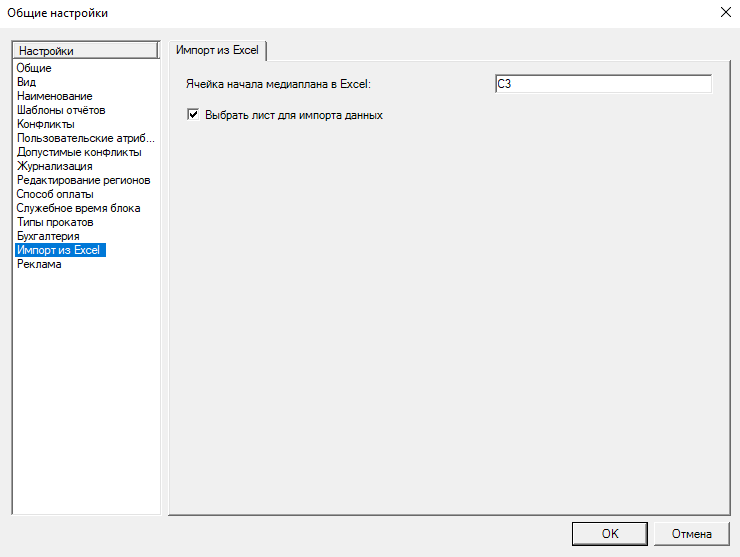Open the 'Журнализация' settings section
740x557 pixels.
pos(54,166)
